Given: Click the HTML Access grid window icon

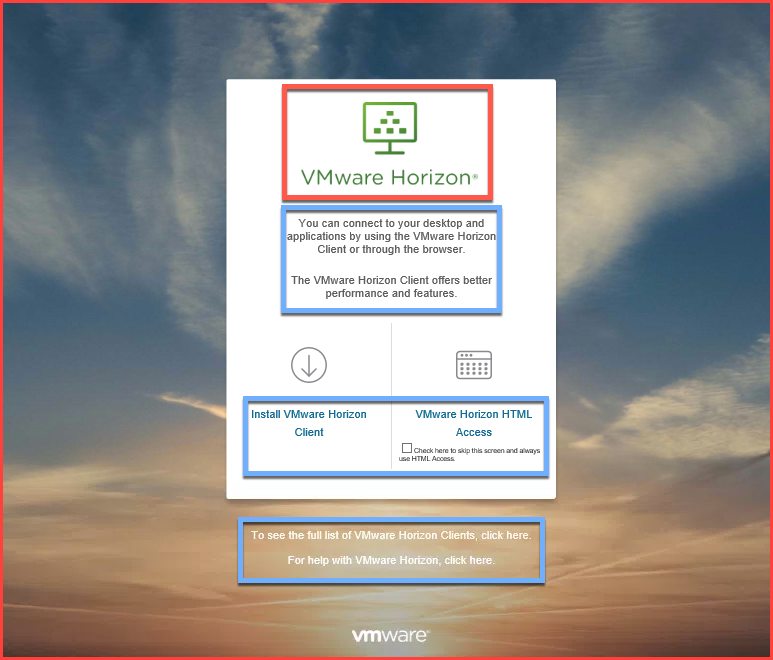Looking at the screenshot, I should point(474,365).
